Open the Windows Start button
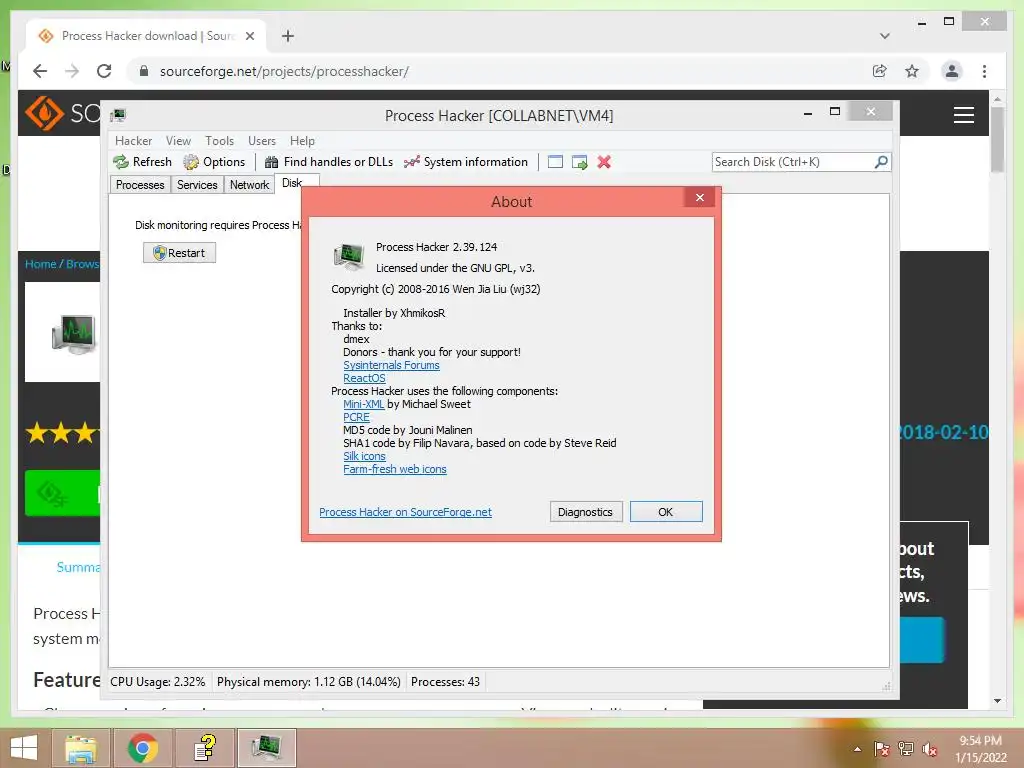 point(24,748)
